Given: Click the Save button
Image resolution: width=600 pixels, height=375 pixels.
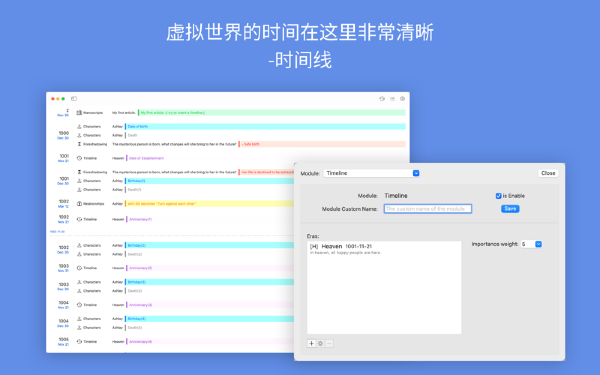Looking at the screenshot, I should point(510,209).
